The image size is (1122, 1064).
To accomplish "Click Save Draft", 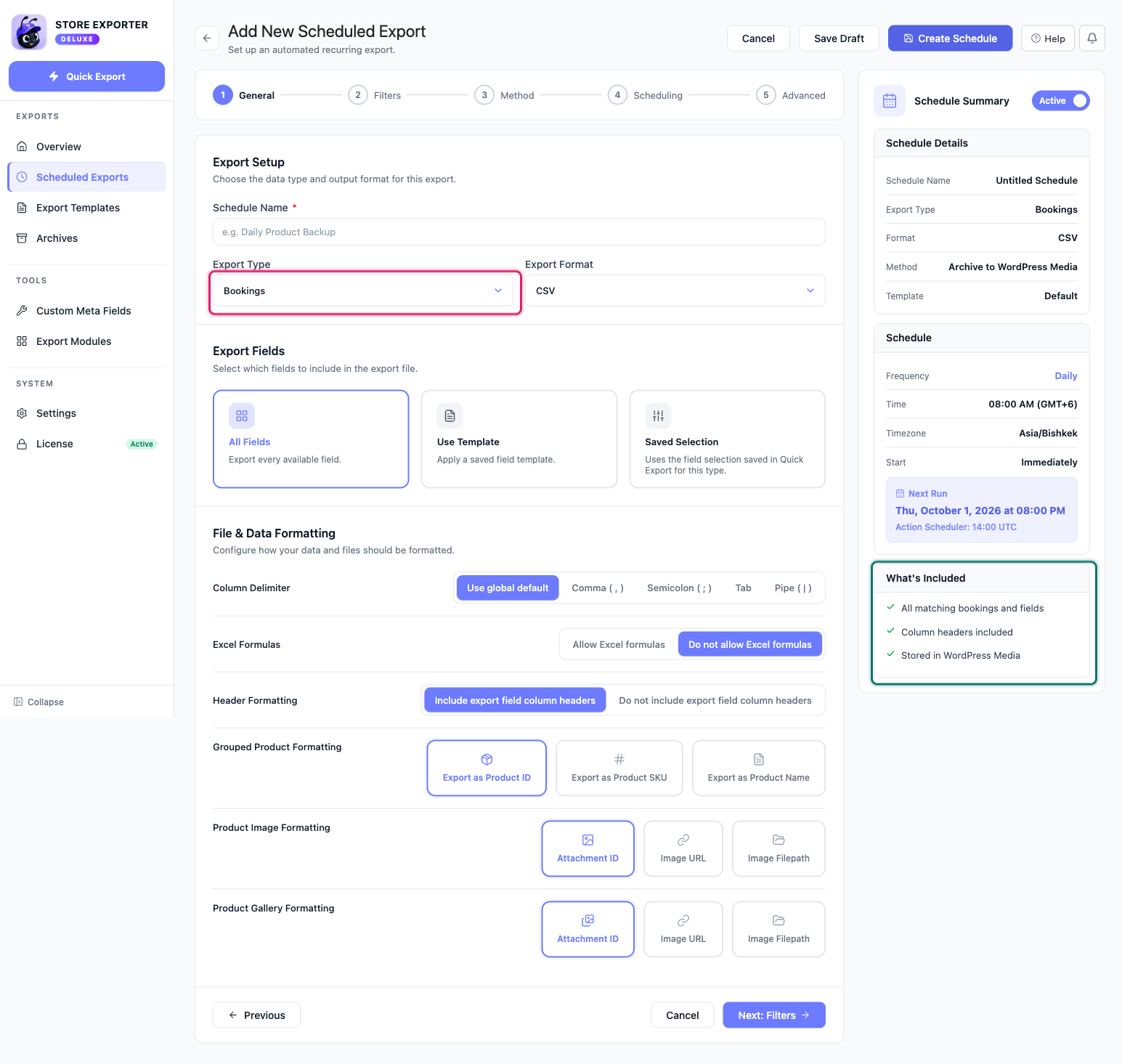I will point(839,38).
